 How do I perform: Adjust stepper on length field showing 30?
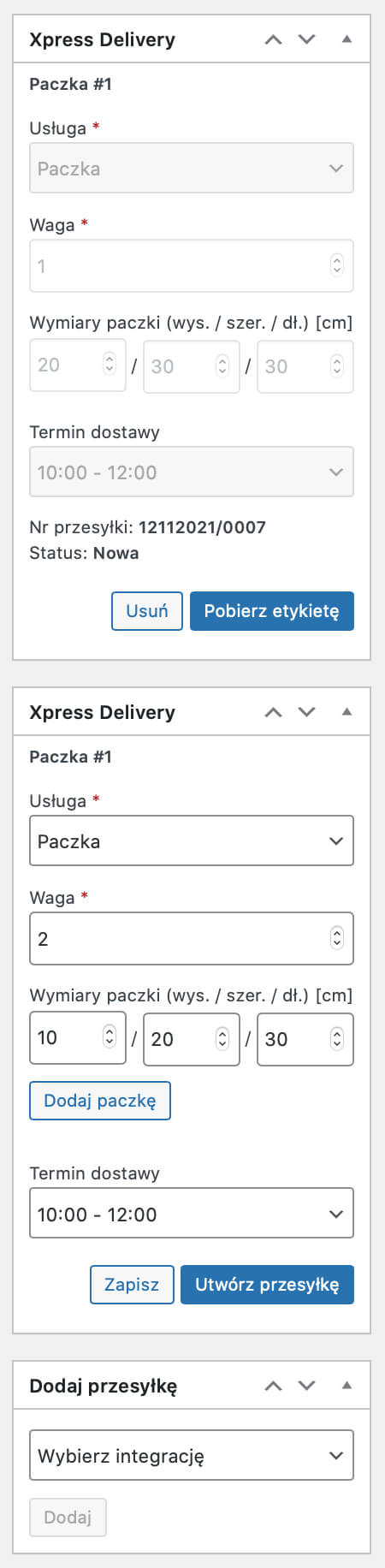[x=337, y=1039]
